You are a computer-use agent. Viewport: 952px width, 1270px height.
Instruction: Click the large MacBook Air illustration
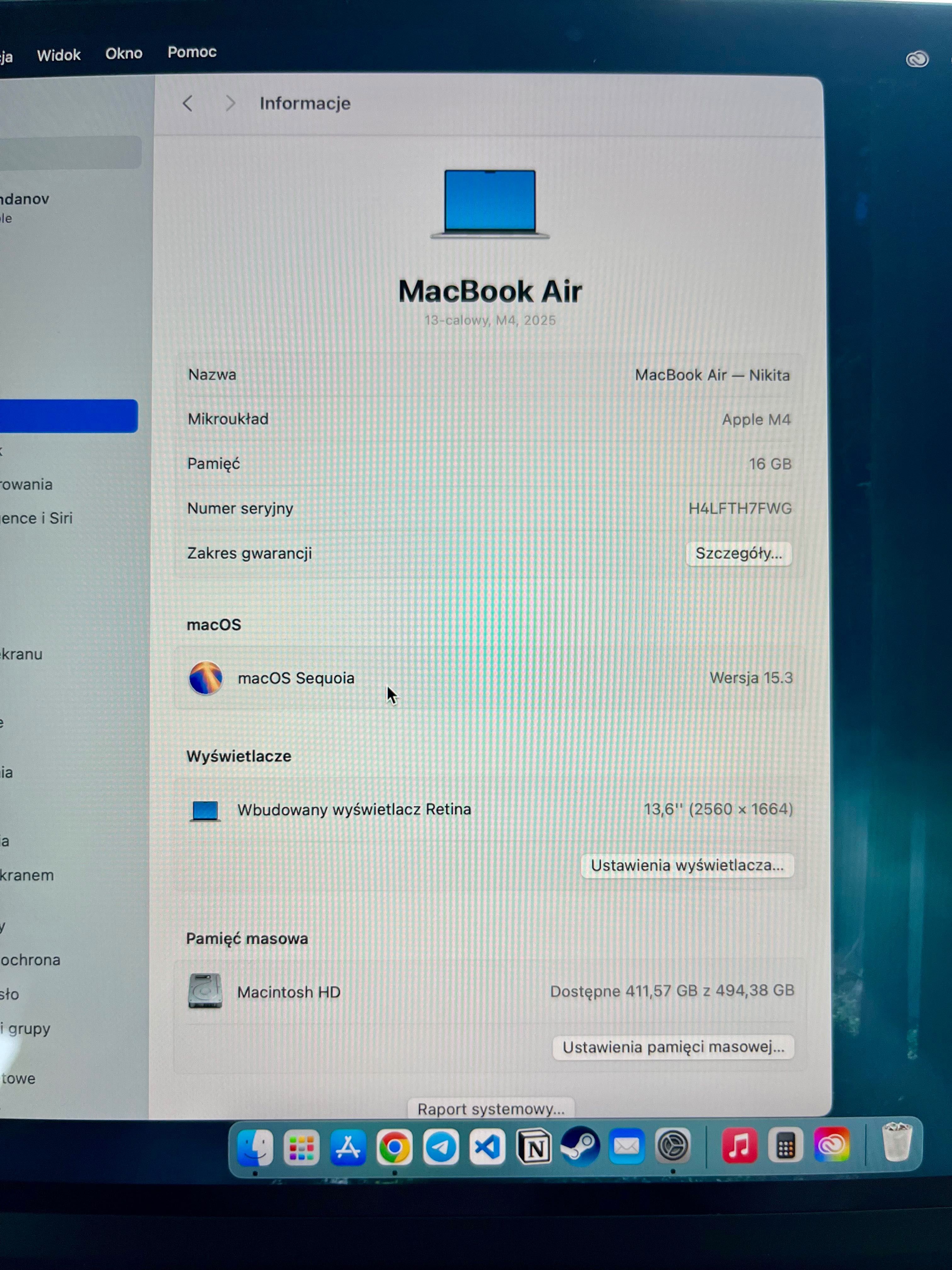490,204
